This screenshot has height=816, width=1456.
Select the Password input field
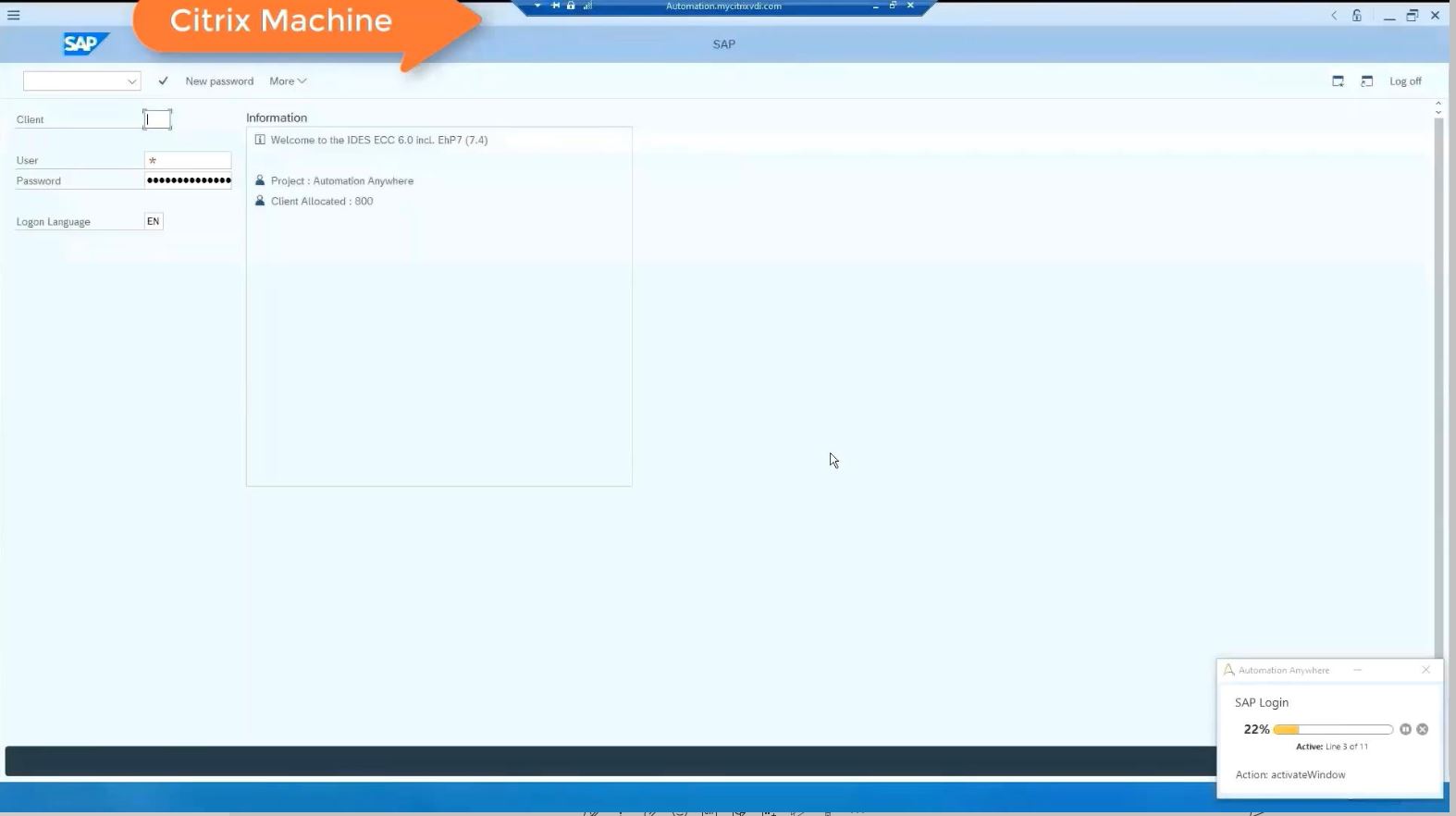[188, 180]
